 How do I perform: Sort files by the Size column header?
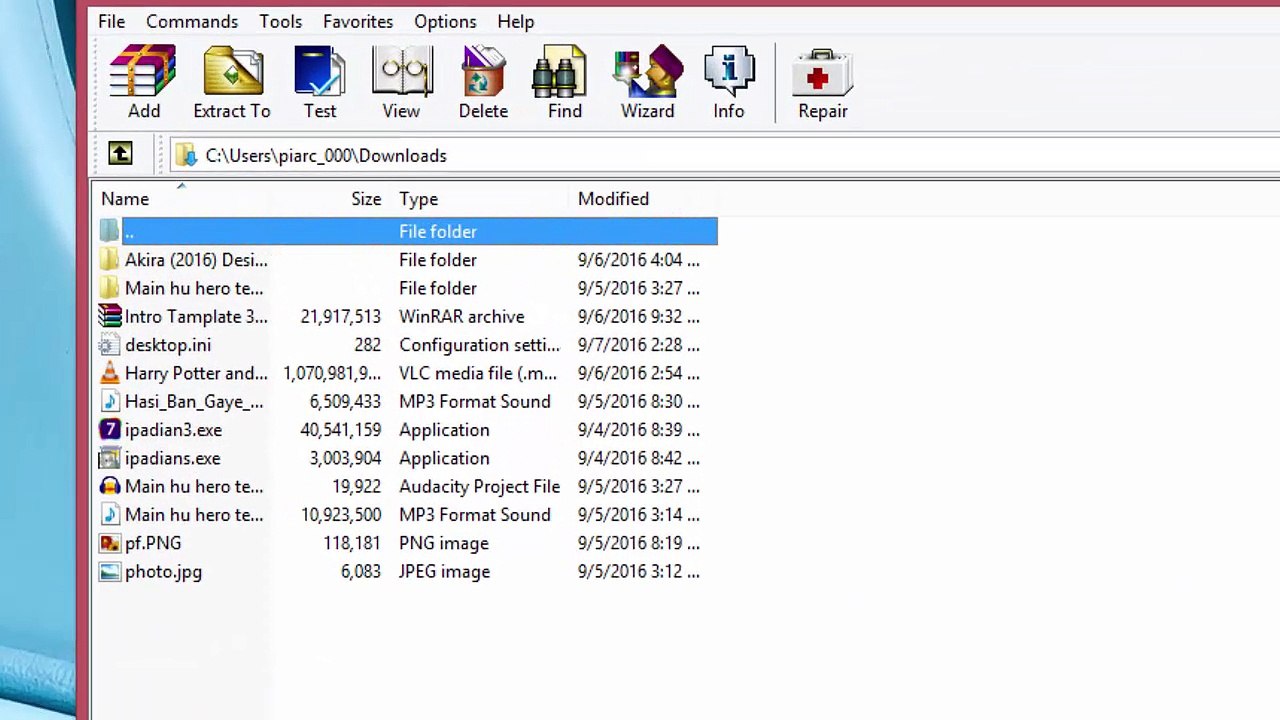(366, 199)
